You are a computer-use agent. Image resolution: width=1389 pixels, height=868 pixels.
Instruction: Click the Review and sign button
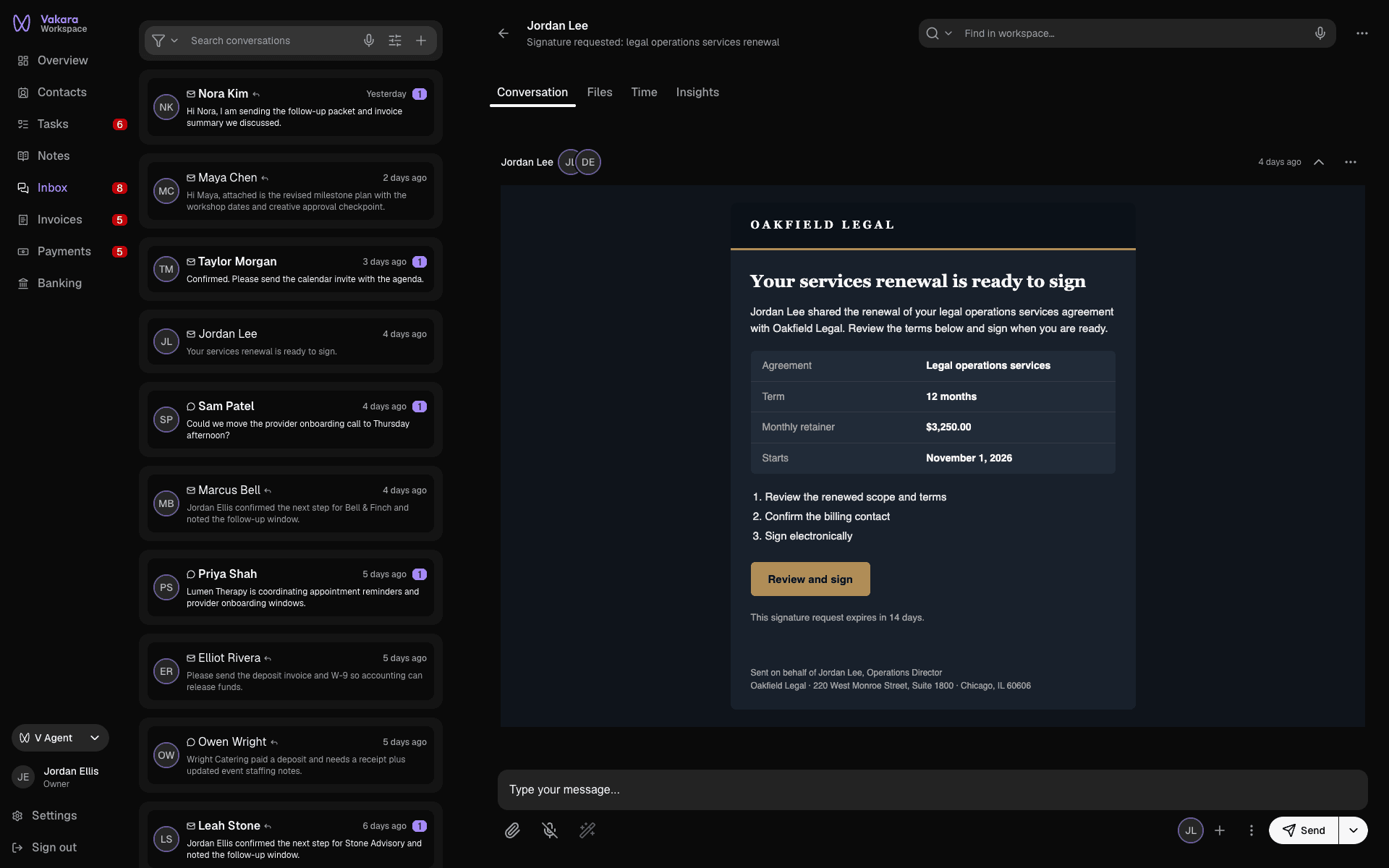click(x=810, y=579)
